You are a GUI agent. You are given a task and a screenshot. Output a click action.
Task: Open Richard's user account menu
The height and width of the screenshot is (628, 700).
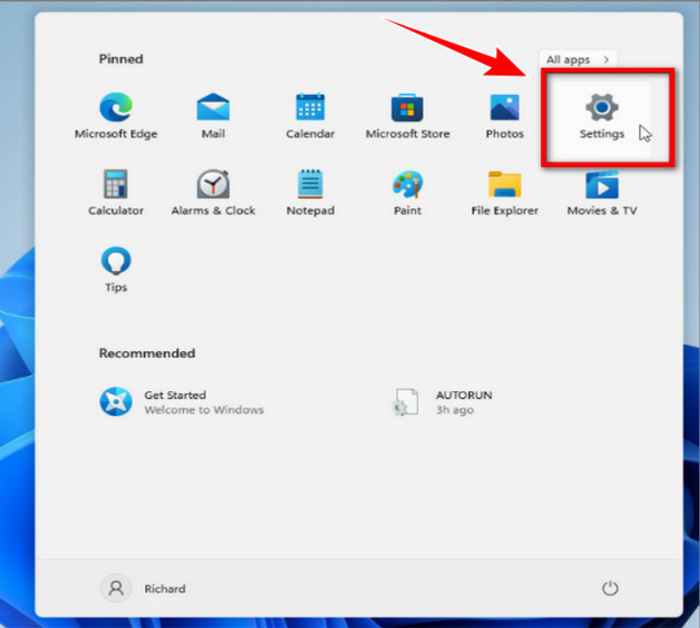(145, 589)
